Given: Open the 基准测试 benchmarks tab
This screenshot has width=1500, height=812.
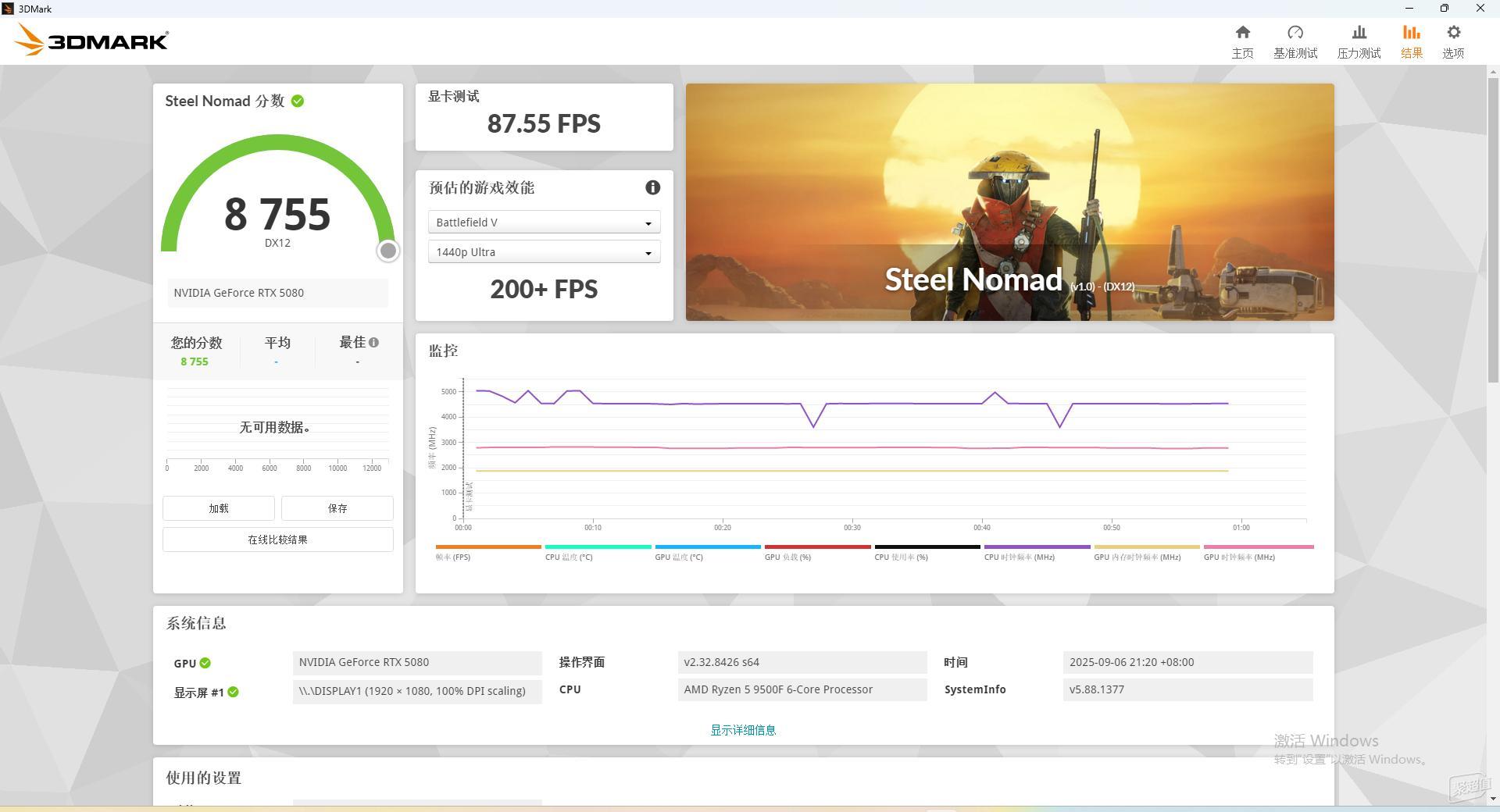Looking at the screenshot, I should pyautogui.click(x=1295, y=41).
